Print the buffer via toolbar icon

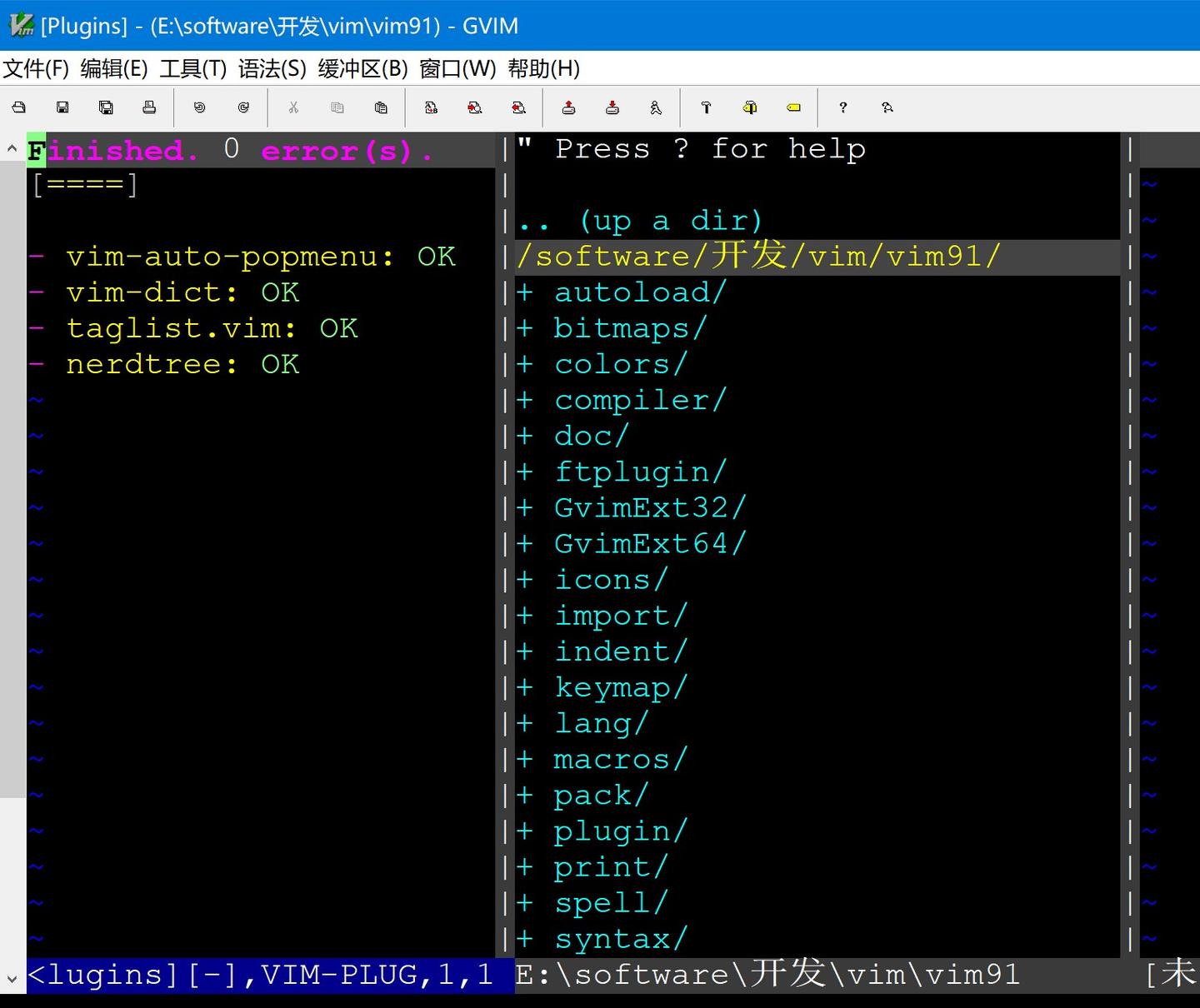point(150,107)
